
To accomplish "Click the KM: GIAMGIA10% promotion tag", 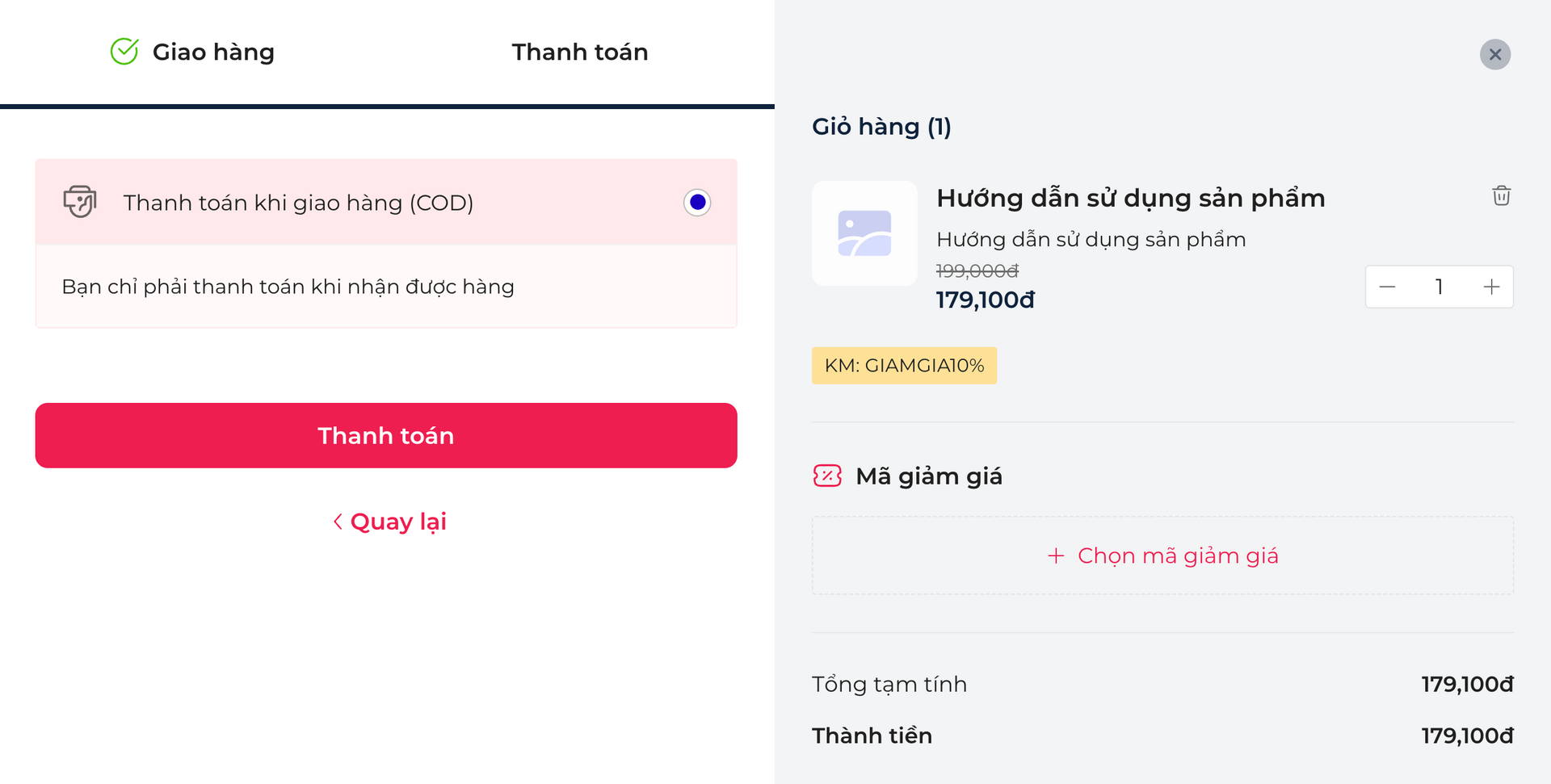I will (904, 366).
